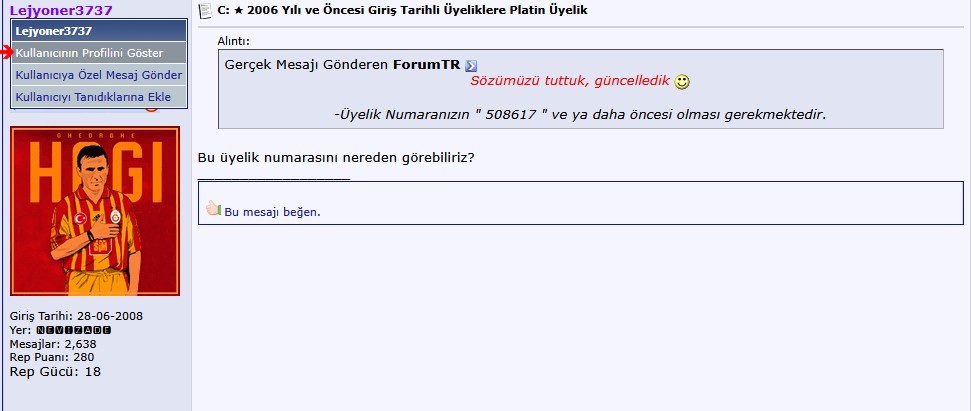Click the question Bu üyelik numarasını nereden görebiliriz
This screenshot has height=411, width=971.
tap(336, 157)
